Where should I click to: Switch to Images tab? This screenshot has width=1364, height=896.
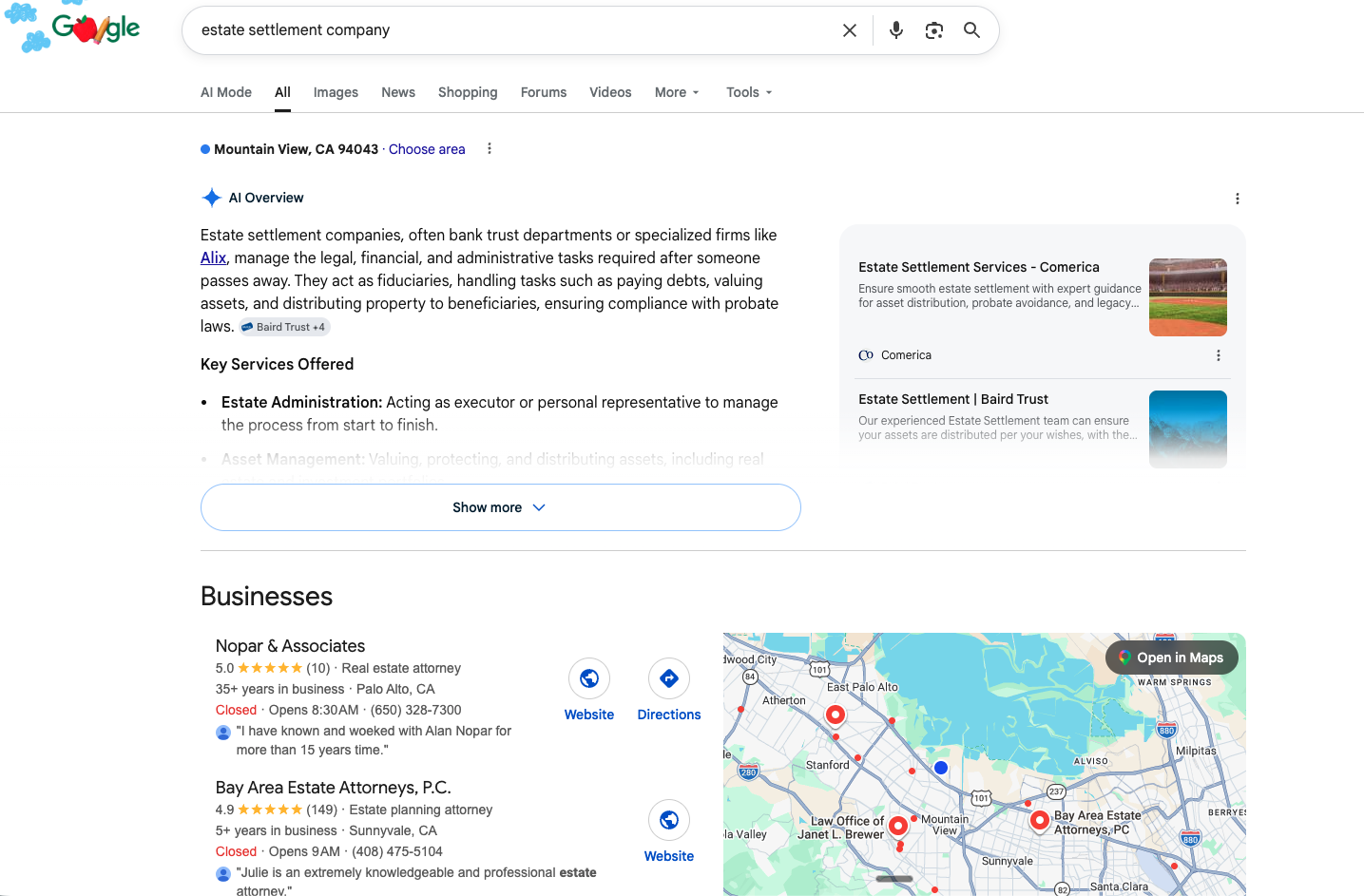336,92
